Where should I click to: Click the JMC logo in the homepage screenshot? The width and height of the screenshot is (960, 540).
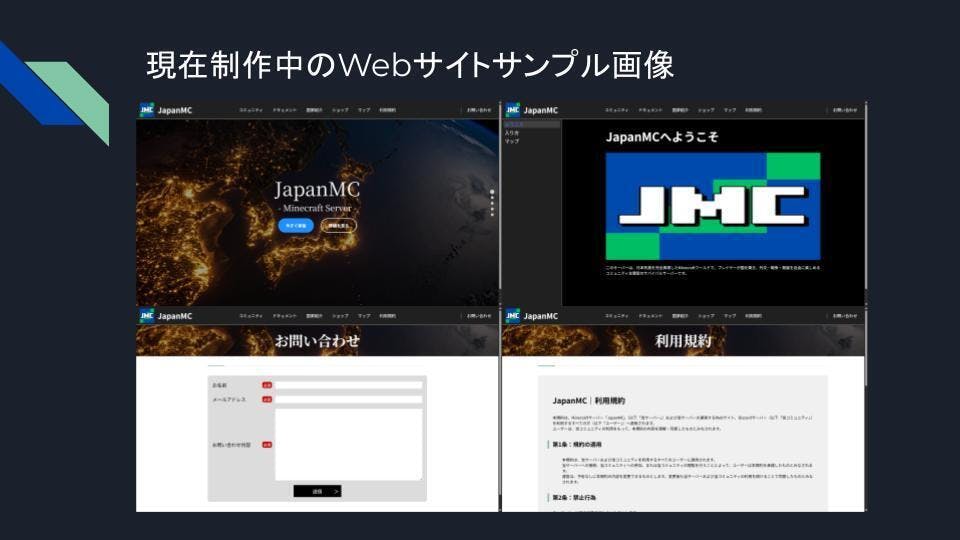tap(147, 110)
